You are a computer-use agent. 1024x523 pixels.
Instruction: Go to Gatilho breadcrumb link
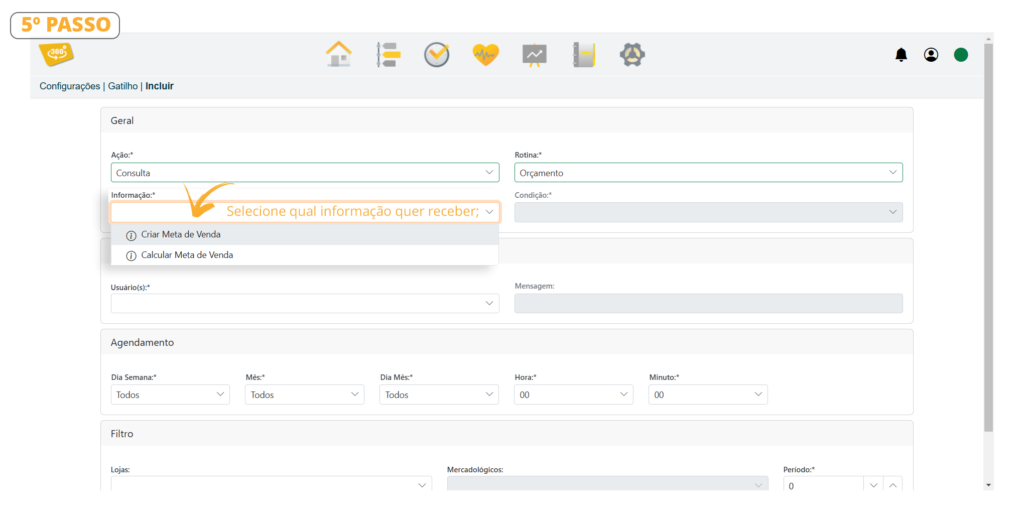coord(123,86)
